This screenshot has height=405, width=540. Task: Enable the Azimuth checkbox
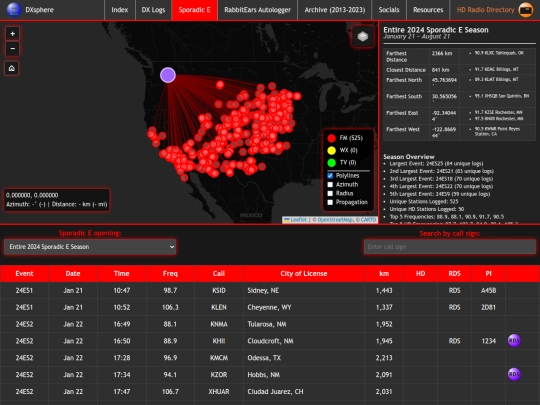click(330, 185)
